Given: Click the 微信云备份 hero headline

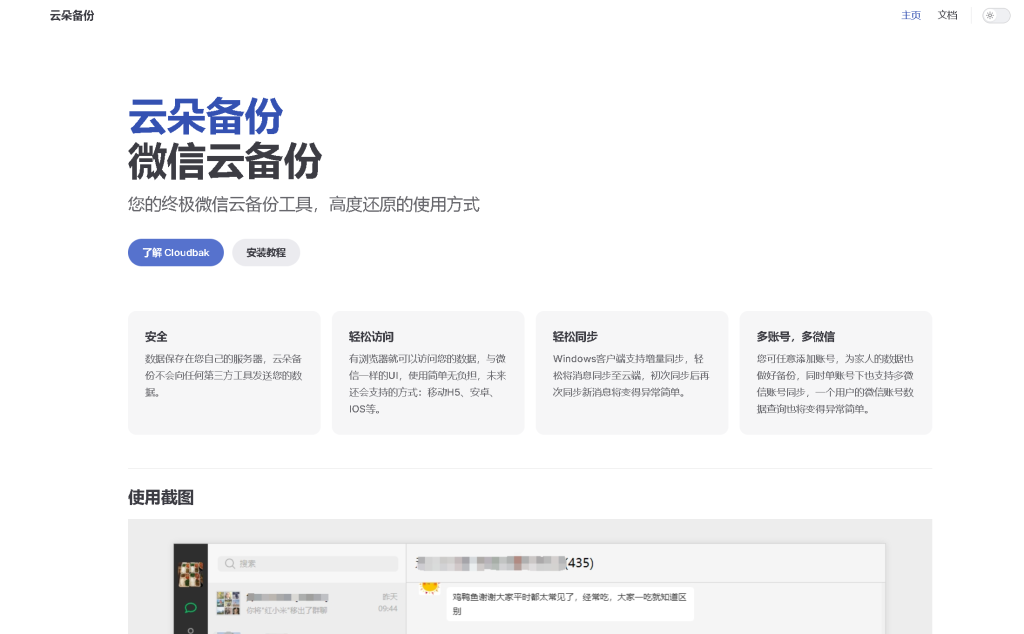Looking at the screenshot, I should pos(225,161).
